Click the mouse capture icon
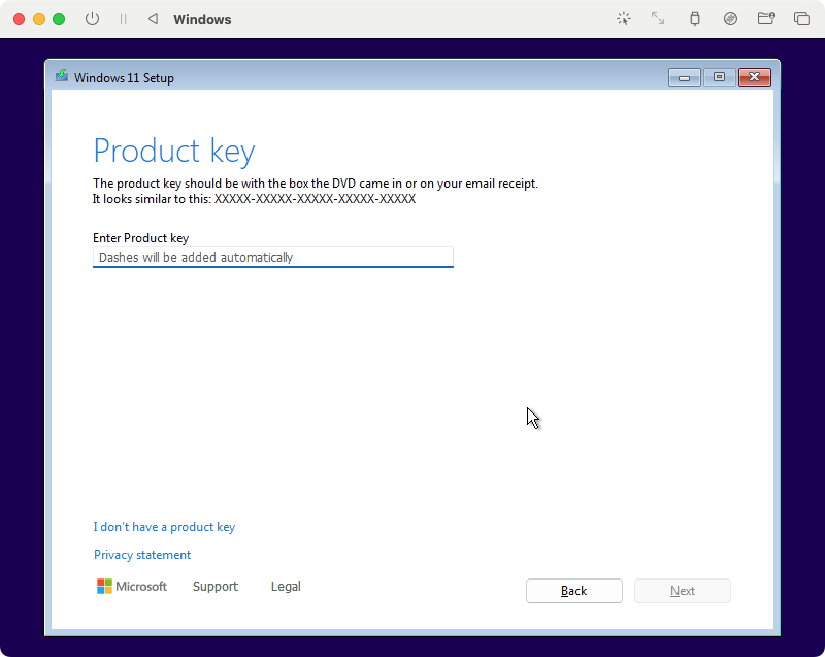This screenshot has height=657, width=825. coord(623,18)
